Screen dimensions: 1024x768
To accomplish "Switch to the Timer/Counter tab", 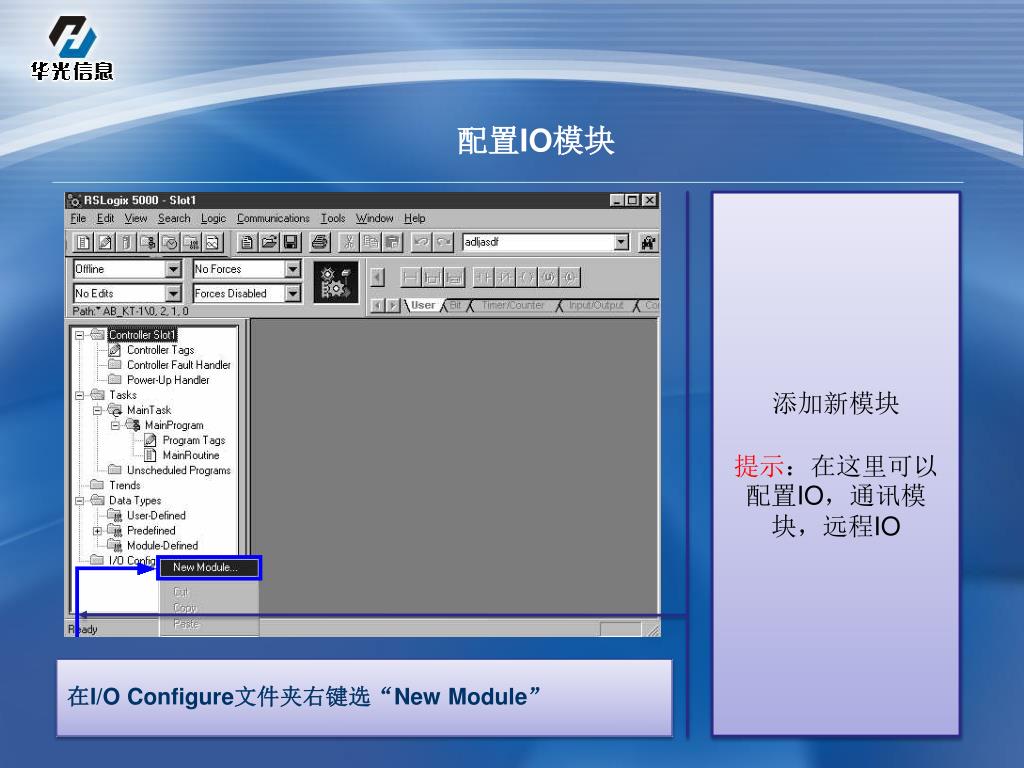I will pyautogui.click(x=513, y=305).
